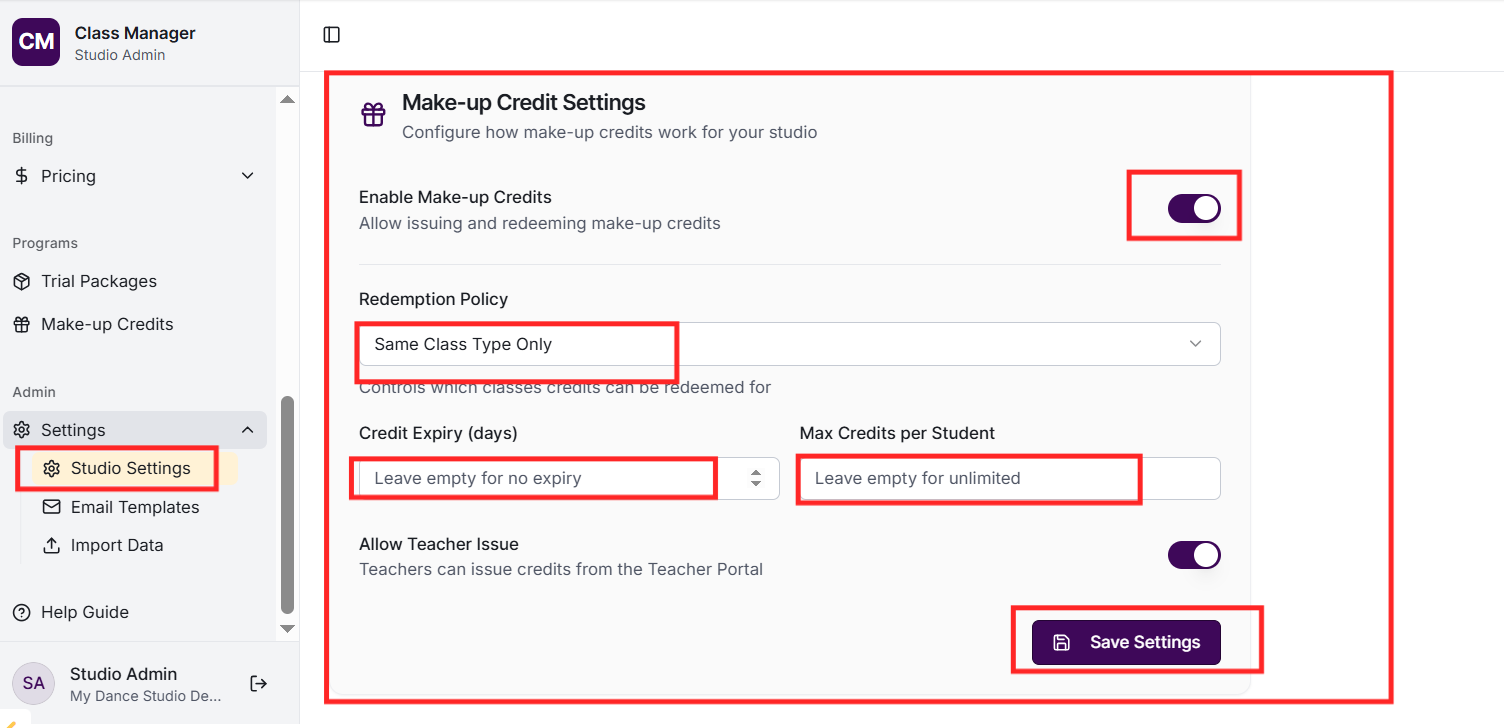Click the gift icon beside Make-up Credit Settings
The height and width of the screenshot is (728, 1504).
[373, 115]
